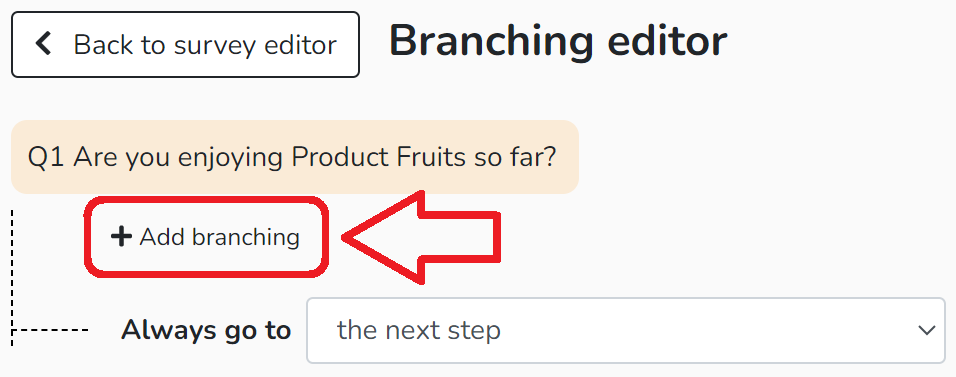Open the 'Always go to' dropdown
The width and height of the screenshot is (956, 377).
coord(626,331)
